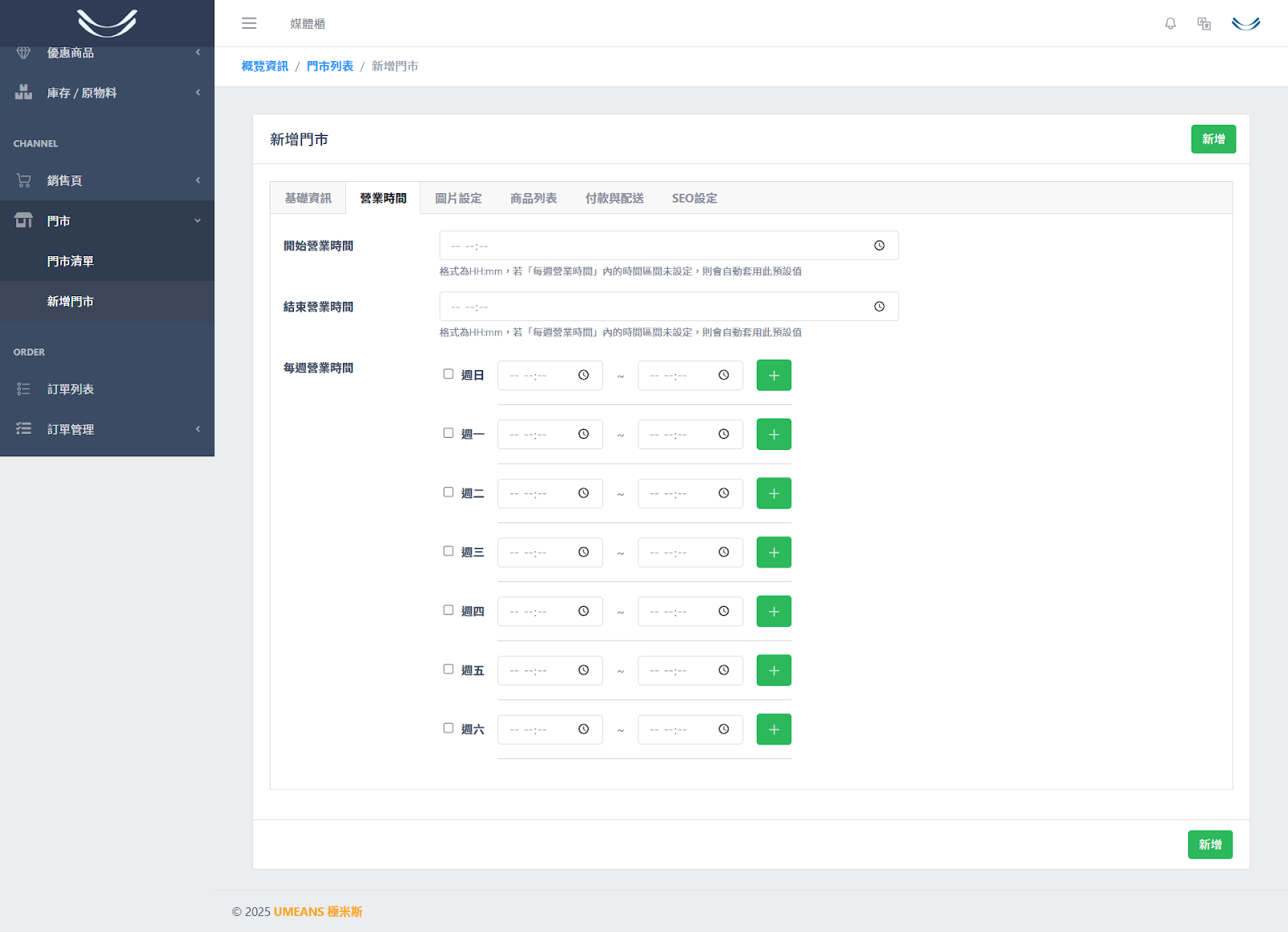Enable the 週四 checkbox
The image size is (1288, 932).
coord(448,610)
